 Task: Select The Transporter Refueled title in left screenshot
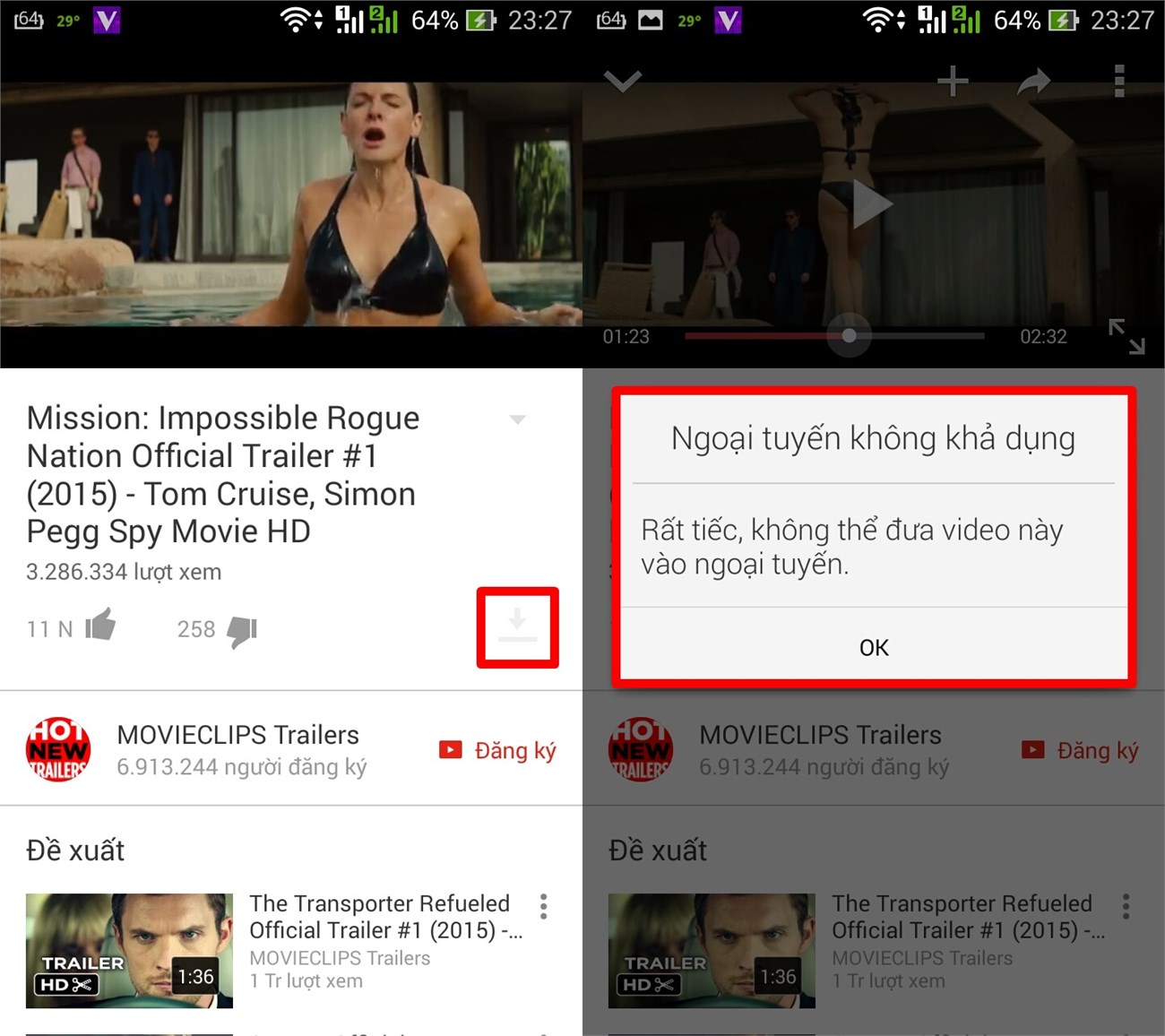(385, 917)
